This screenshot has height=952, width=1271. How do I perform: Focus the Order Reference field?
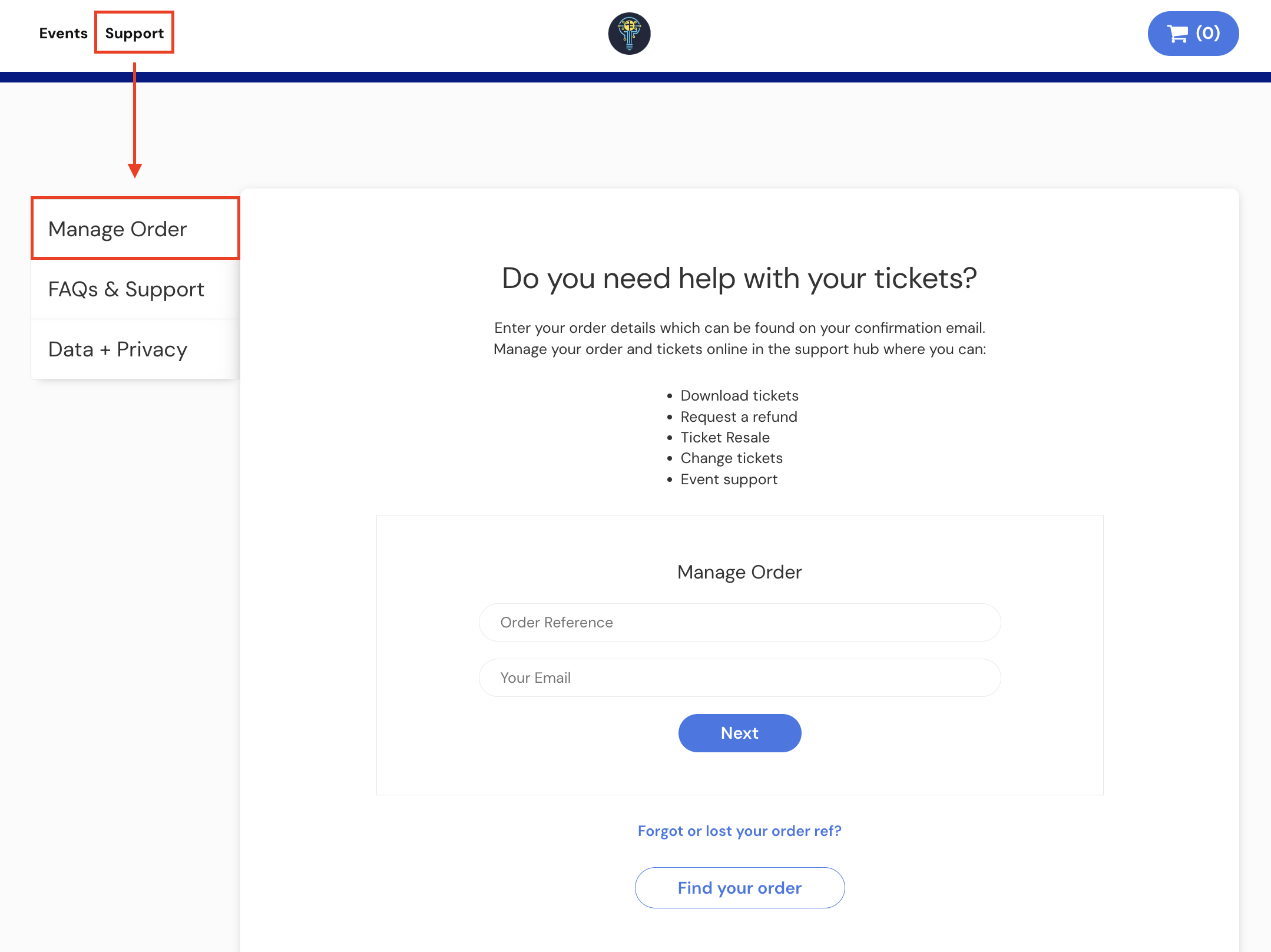740,622
